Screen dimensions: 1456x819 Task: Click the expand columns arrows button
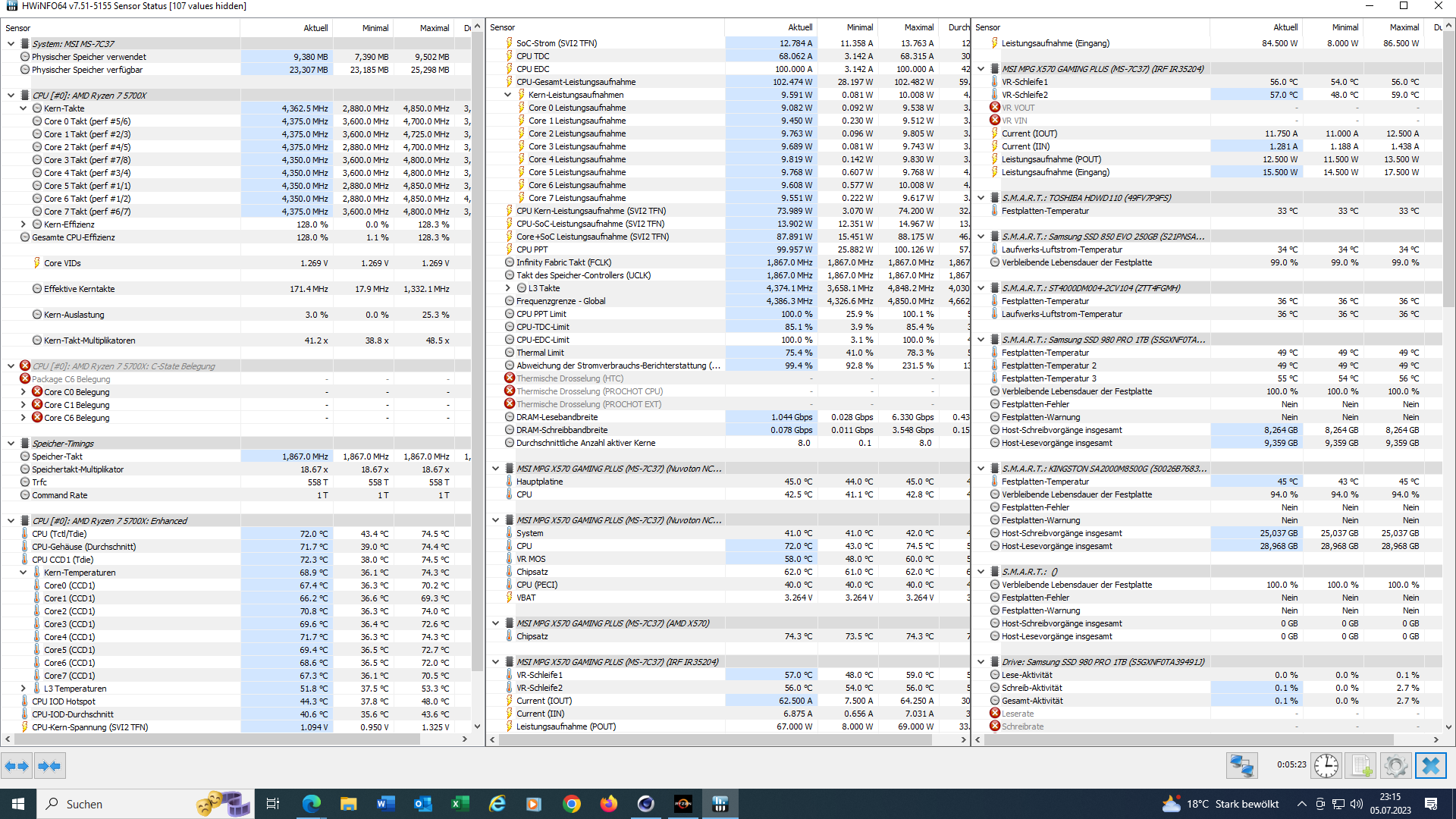17,766
